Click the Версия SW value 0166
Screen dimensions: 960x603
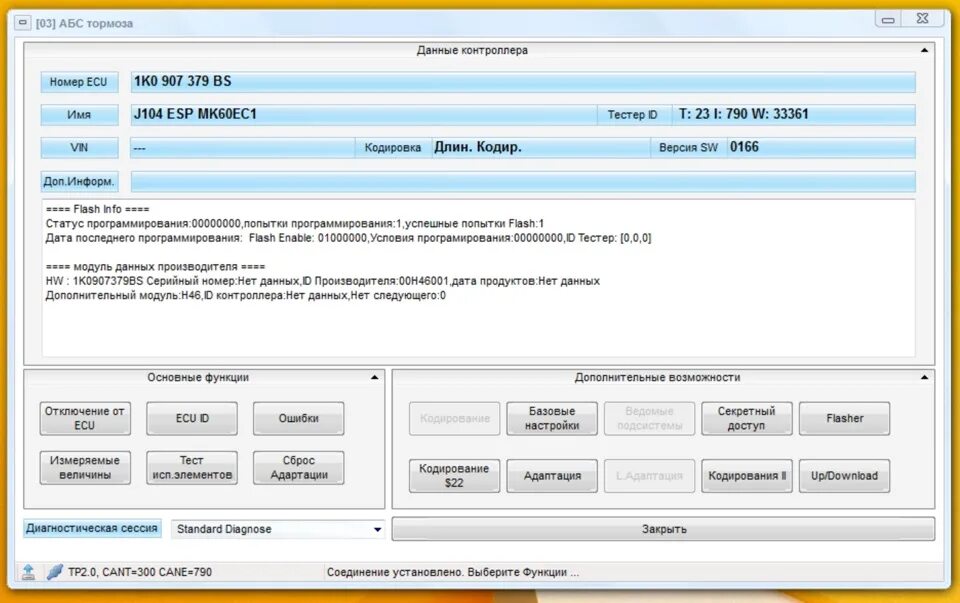(821, 148)
